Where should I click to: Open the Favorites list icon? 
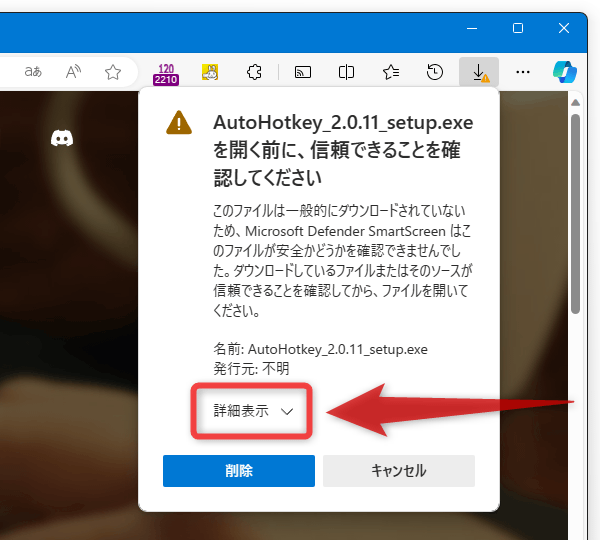pyautogui.click(x=391, y=72)
